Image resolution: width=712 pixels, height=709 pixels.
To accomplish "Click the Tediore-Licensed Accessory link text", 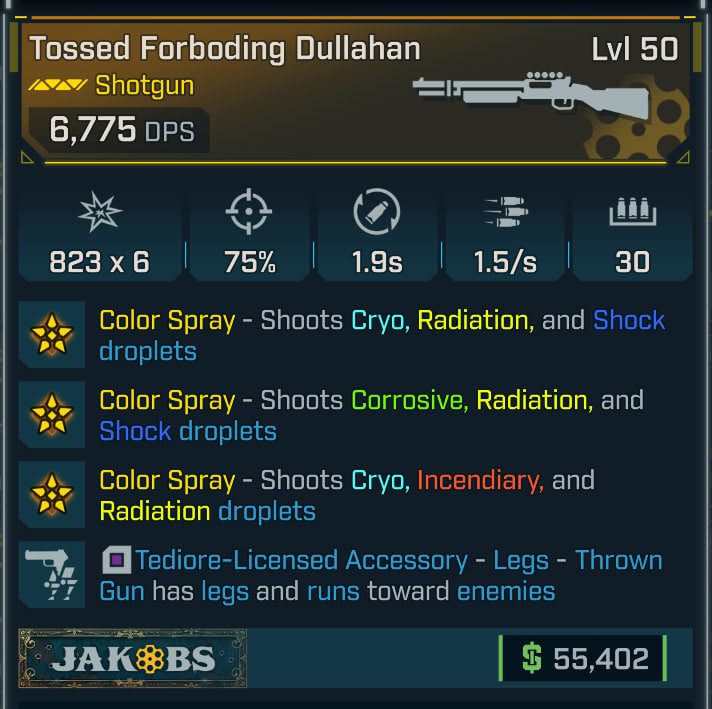I will click(x=301, y=560).
